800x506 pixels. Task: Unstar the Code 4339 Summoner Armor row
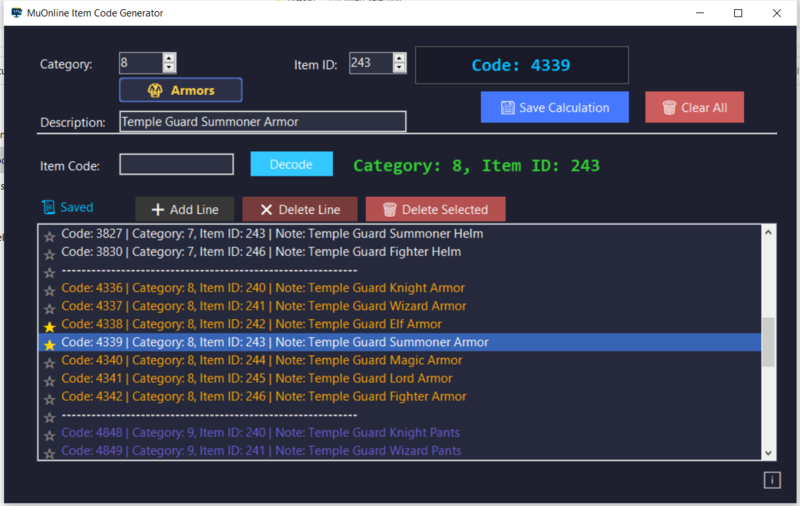point(49,345)
